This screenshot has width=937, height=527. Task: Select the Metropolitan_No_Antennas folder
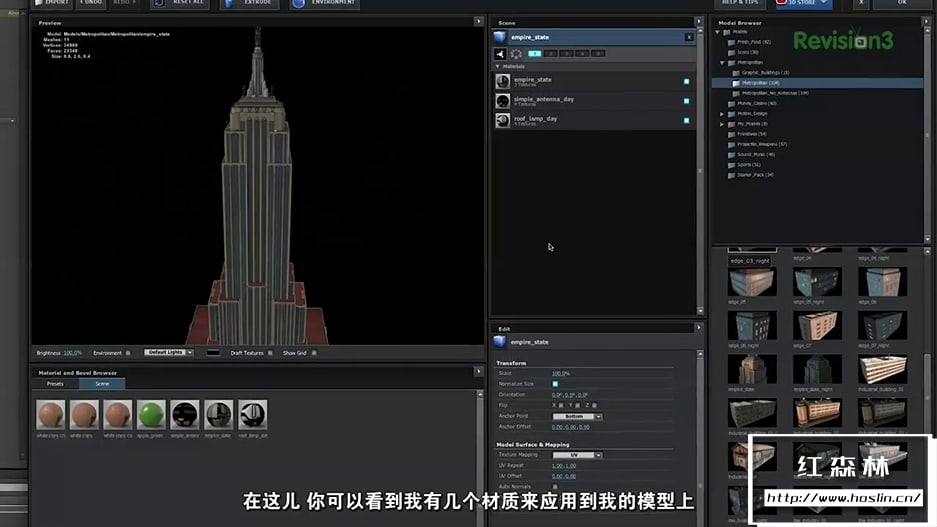tap(770, 93)
